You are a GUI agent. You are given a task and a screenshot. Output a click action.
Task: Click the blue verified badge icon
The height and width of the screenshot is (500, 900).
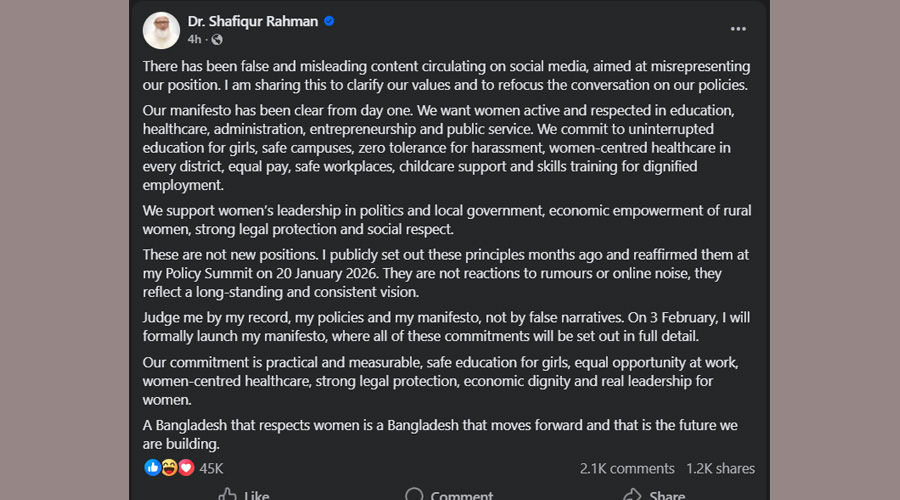(x=329, y=21)
